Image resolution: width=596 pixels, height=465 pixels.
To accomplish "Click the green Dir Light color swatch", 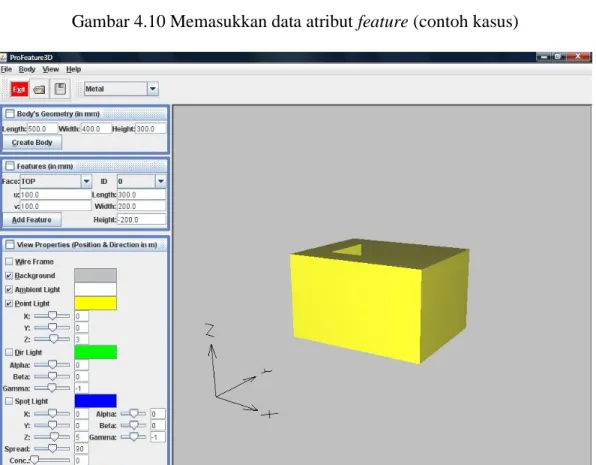I will [95, 352].
